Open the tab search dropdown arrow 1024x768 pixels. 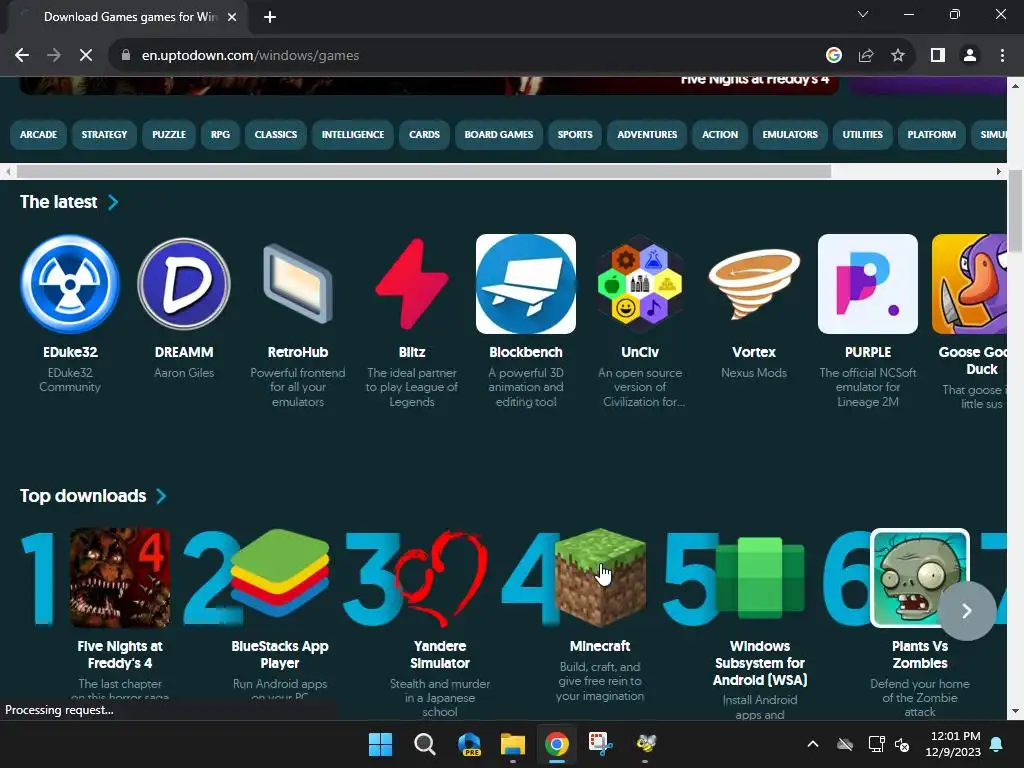point(863,14)
